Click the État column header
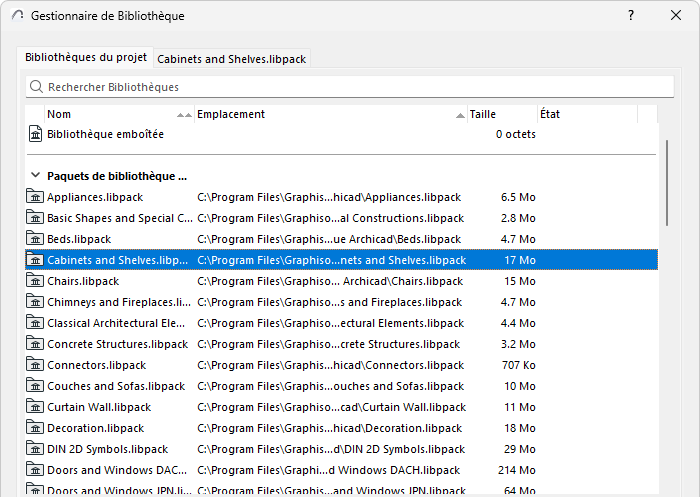 click(x=588, y=114)
